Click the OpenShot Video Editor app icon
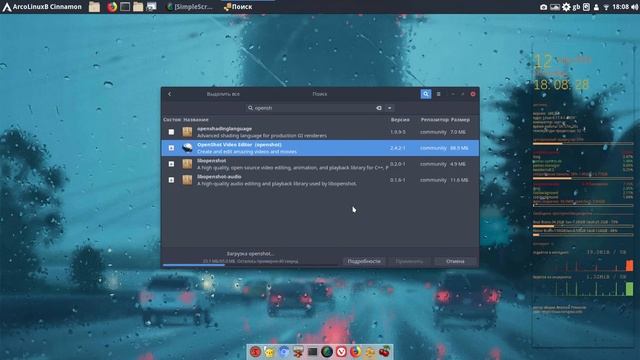 click(187, 148)
